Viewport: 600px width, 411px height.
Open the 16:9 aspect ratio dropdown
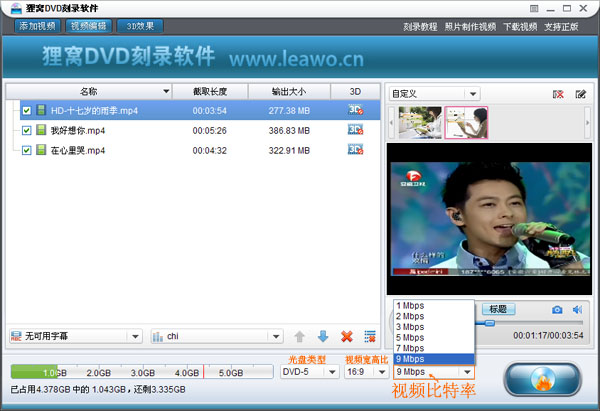pyautogui.click(x=366, y=372)
